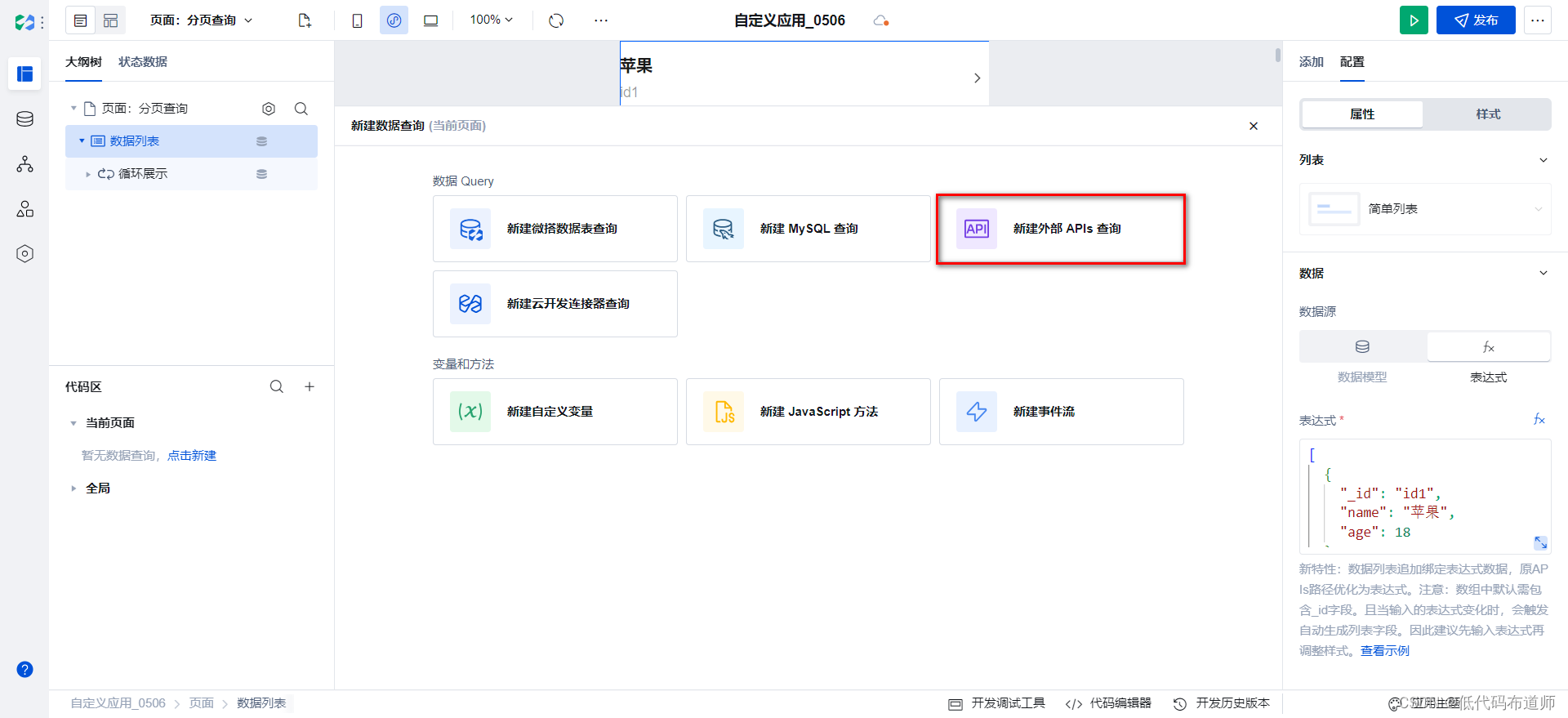Choose 新建 MySQL 查询
Image resolution: width=1568 pixels, height=718 pixels.
tap(808, 229)
